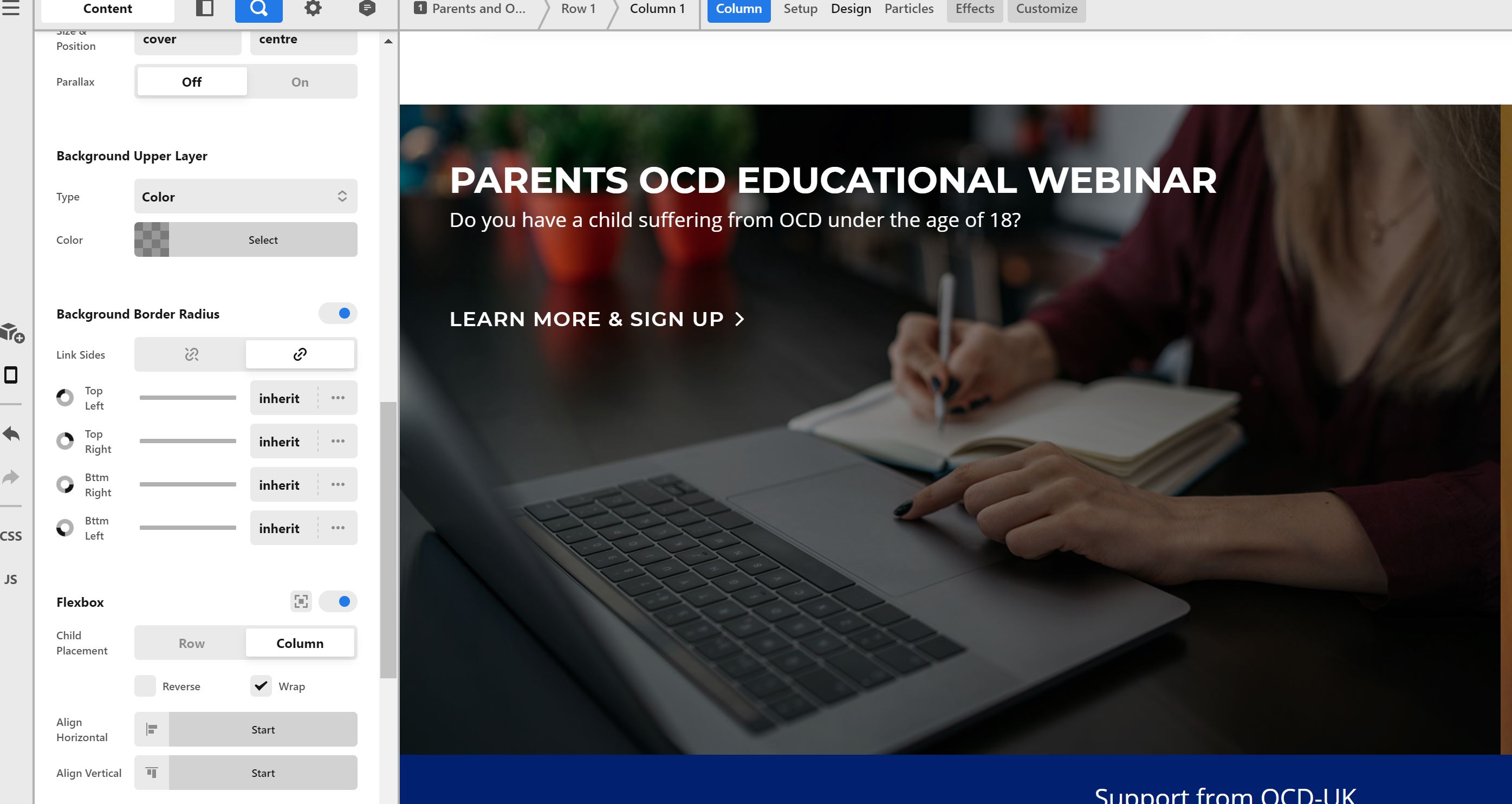
Task: Check the Reverse checkbox
Action: click(145, 686)
